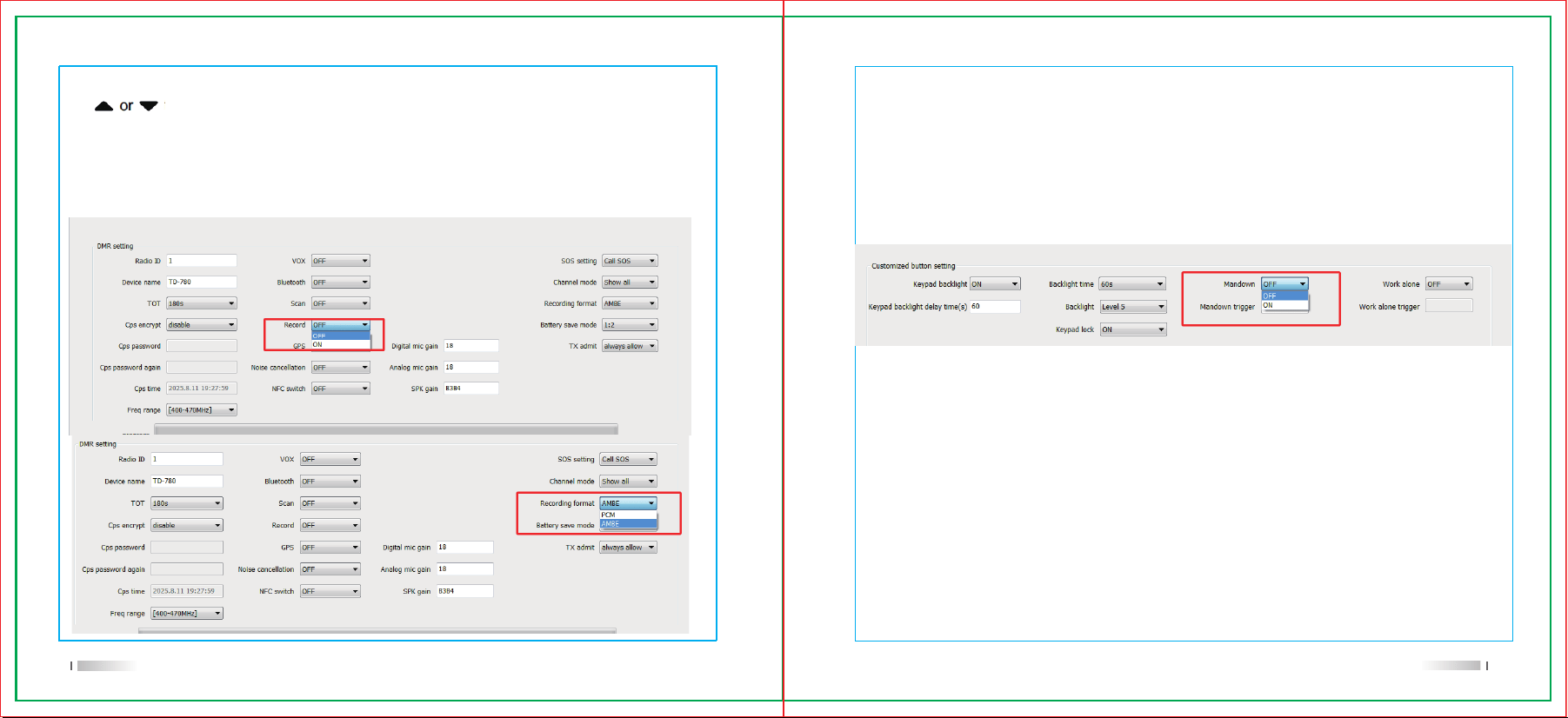Select ON in the Mandown list
The image size is (1568, 718).
point(1285,304)
